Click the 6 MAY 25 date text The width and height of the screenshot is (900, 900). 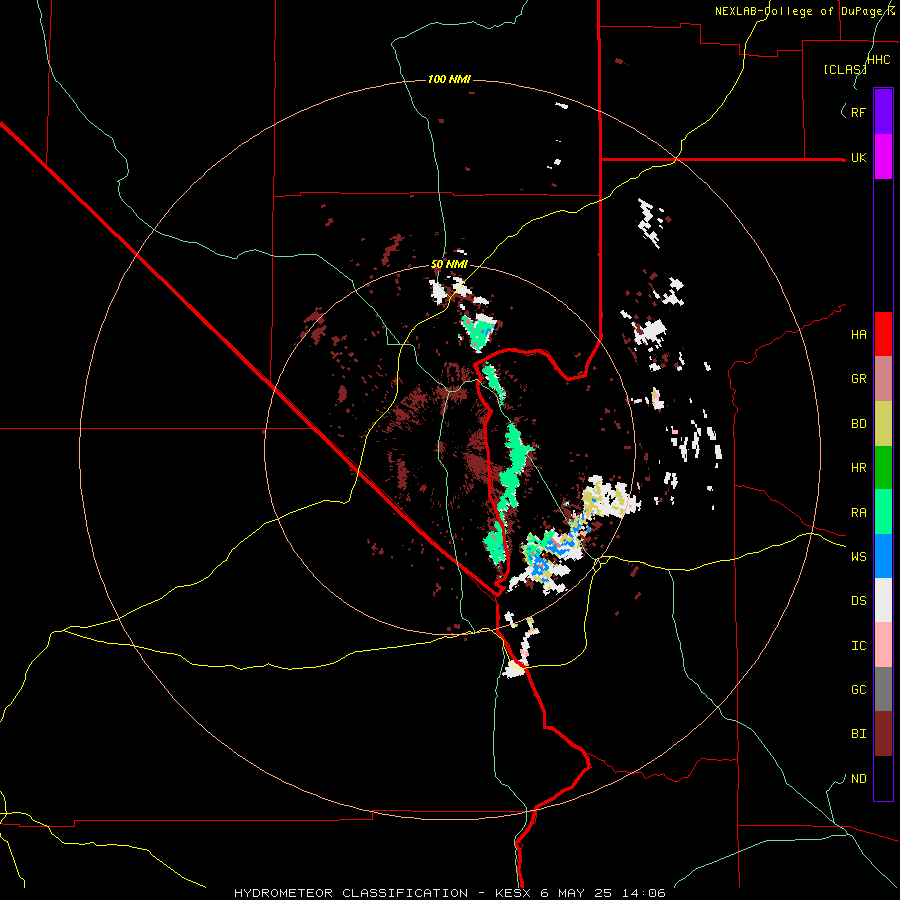pos(576,893)
